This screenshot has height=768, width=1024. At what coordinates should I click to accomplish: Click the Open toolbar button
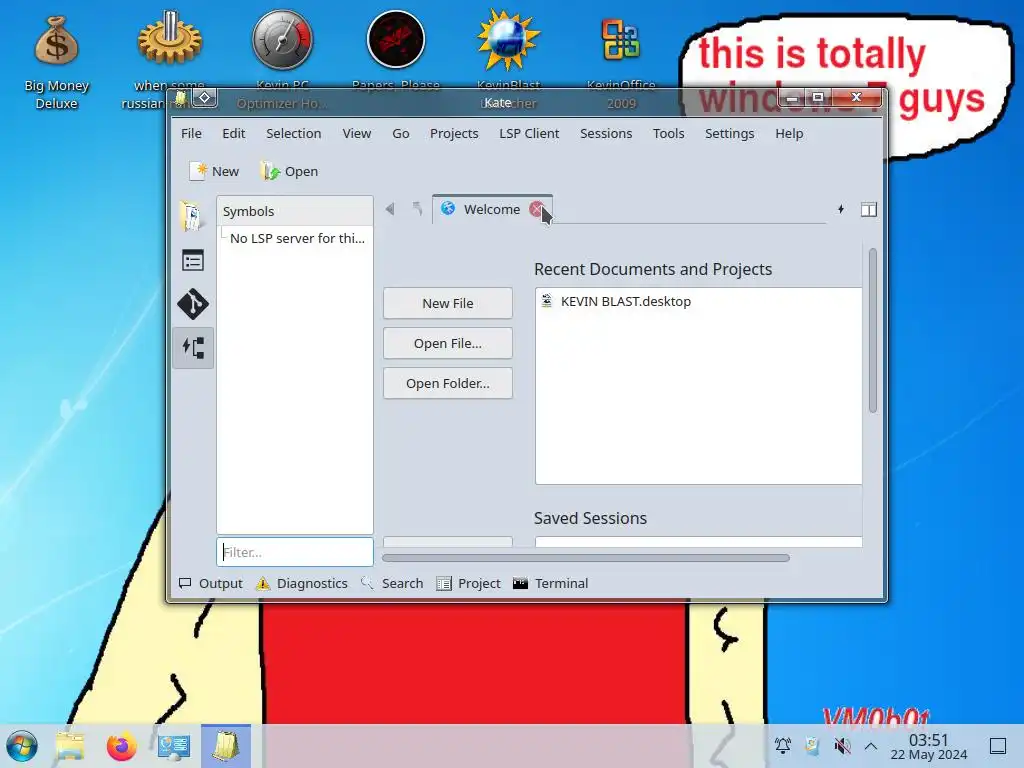point(289,171)
